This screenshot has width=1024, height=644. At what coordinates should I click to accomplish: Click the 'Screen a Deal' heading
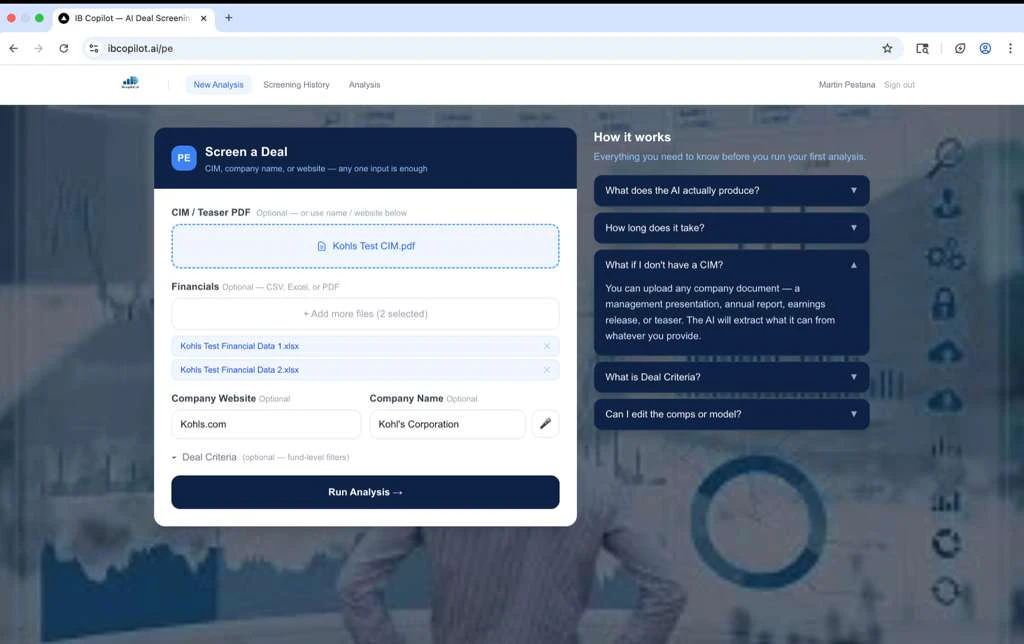pyautogui.click(x=246, y=152)
